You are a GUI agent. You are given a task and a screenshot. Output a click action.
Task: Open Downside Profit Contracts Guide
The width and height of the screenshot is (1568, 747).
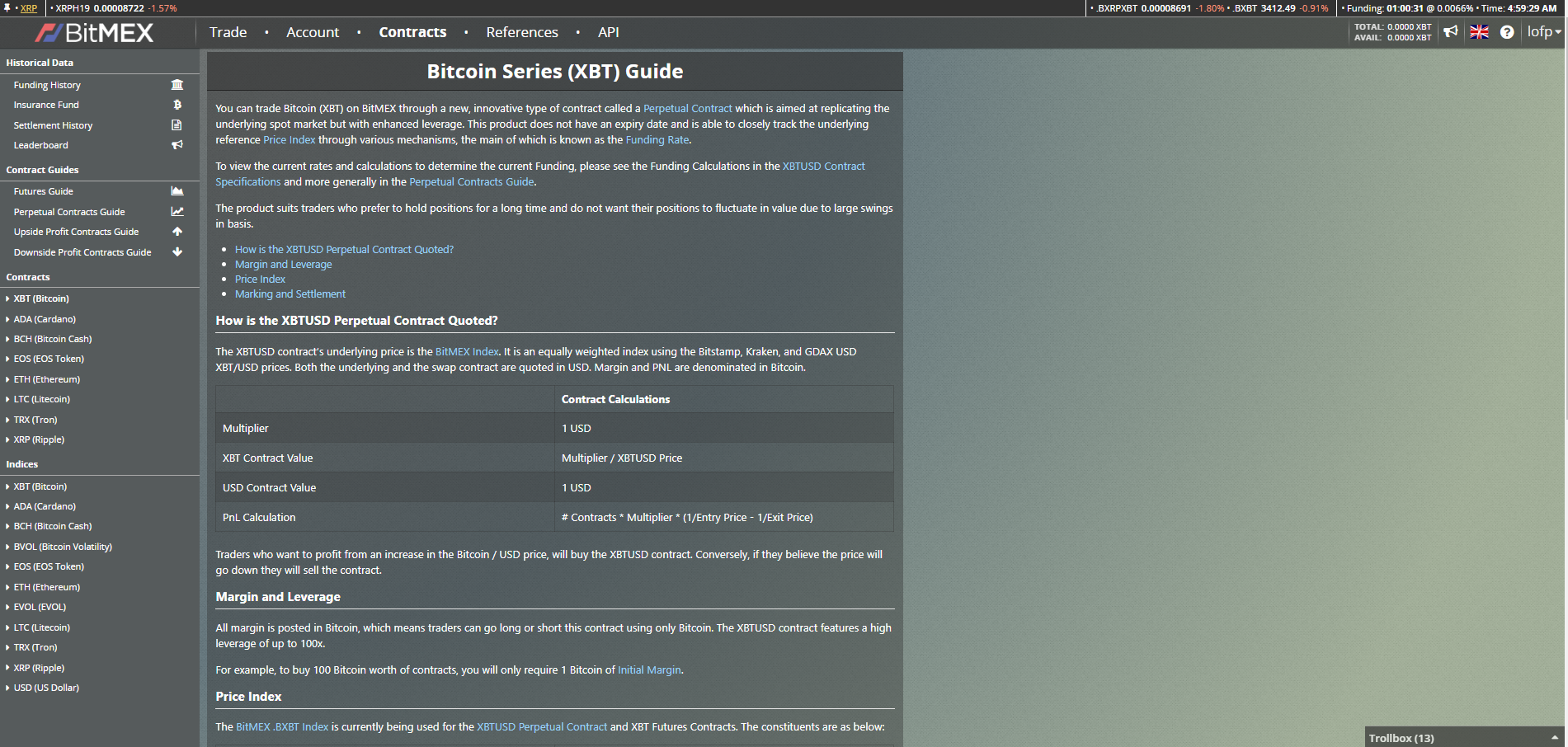pyautogui.click(x=82, y=252)
